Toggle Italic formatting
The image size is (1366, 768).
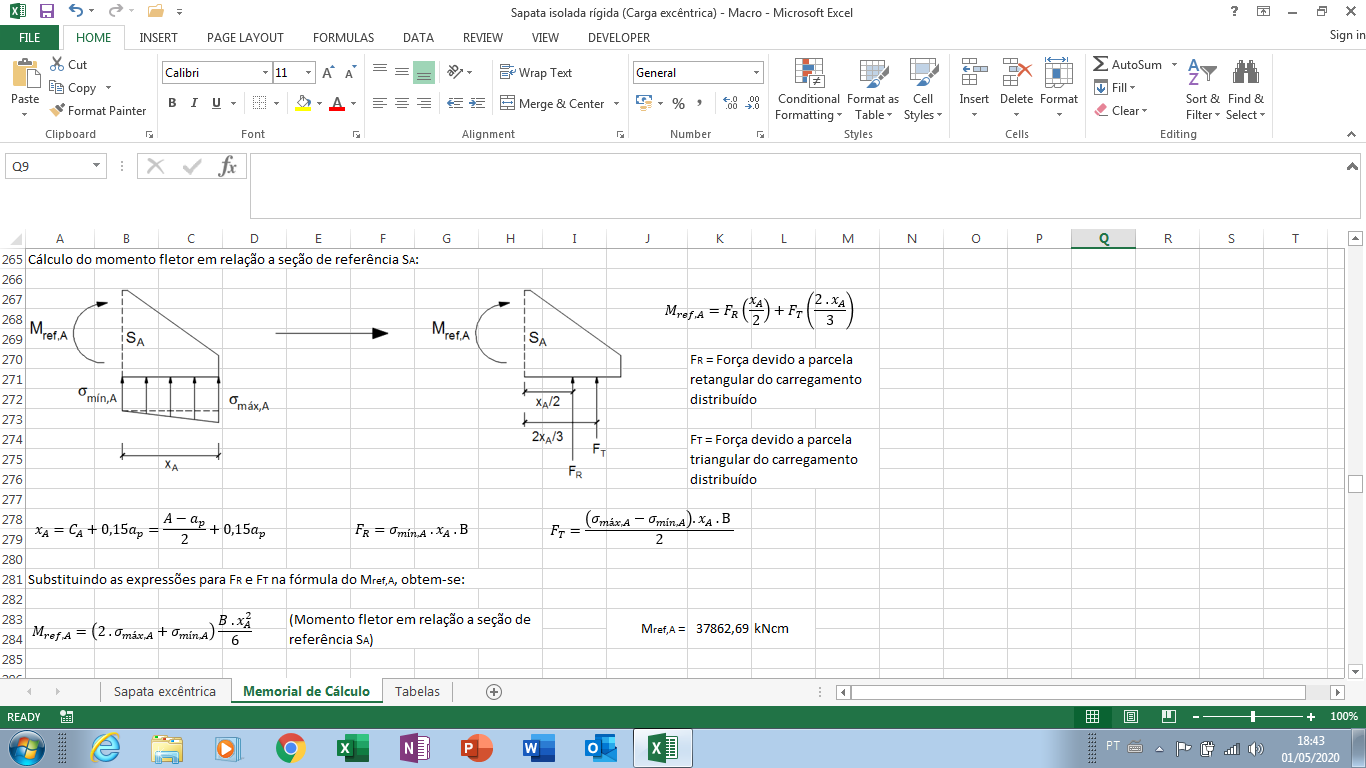194,103
